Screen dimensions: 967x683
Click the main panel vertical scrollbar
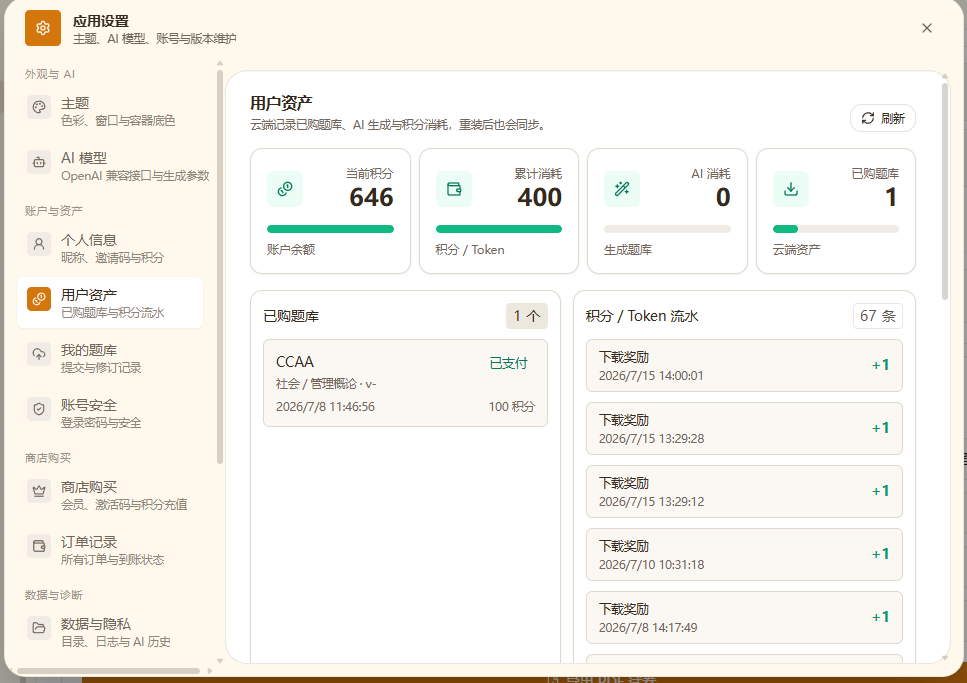(x=945, y=191)
